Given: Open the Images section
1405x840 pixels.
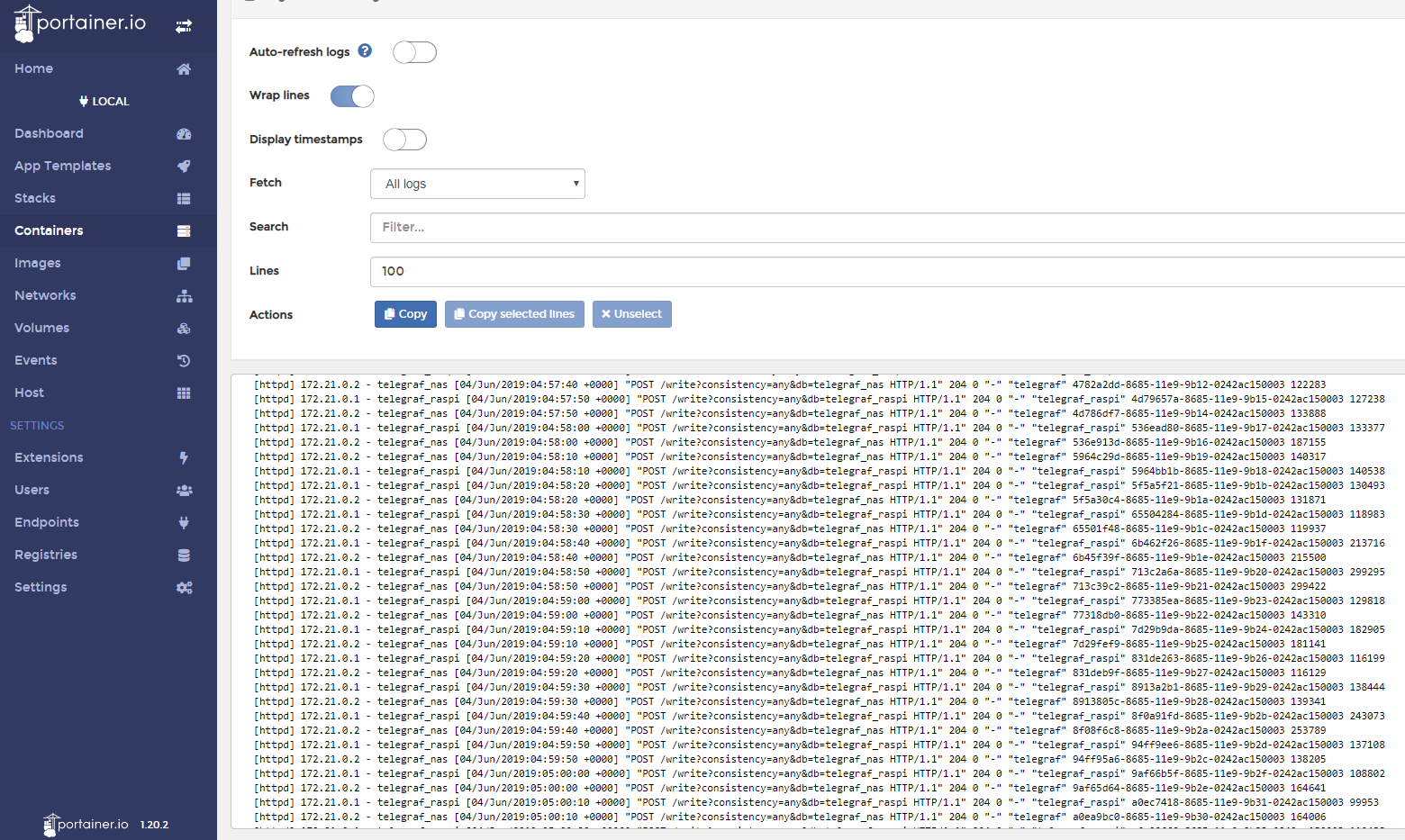Looking at the screenshot, I should pos(38,263).
